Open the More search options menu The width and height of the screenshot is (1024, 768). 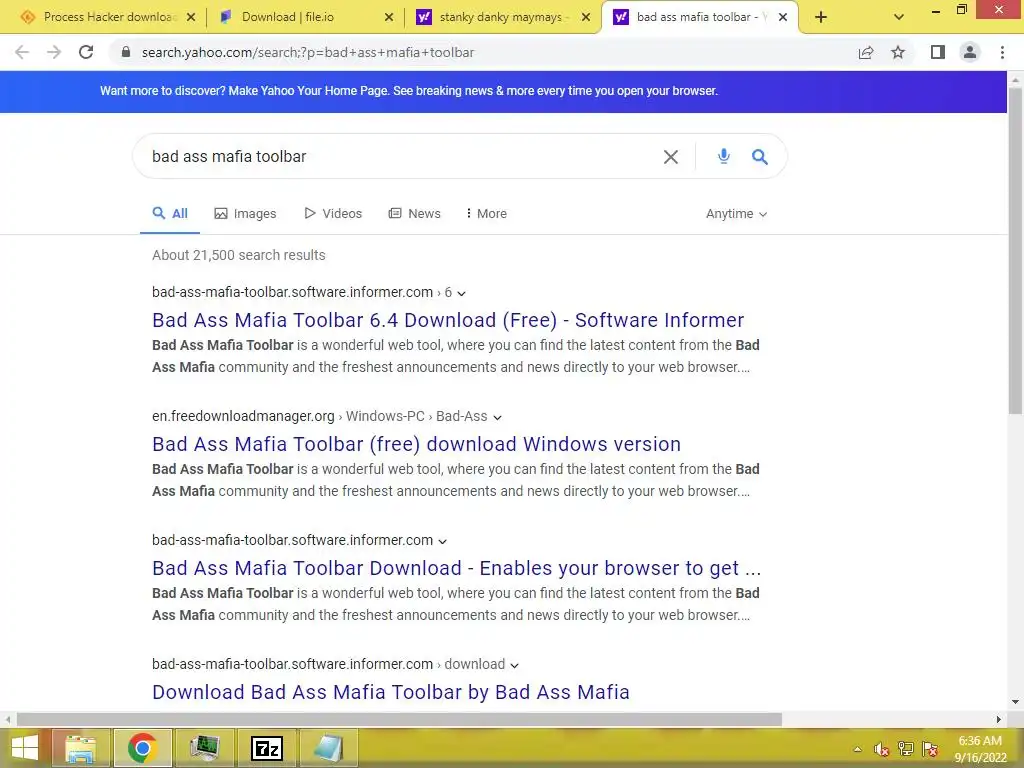486,214
